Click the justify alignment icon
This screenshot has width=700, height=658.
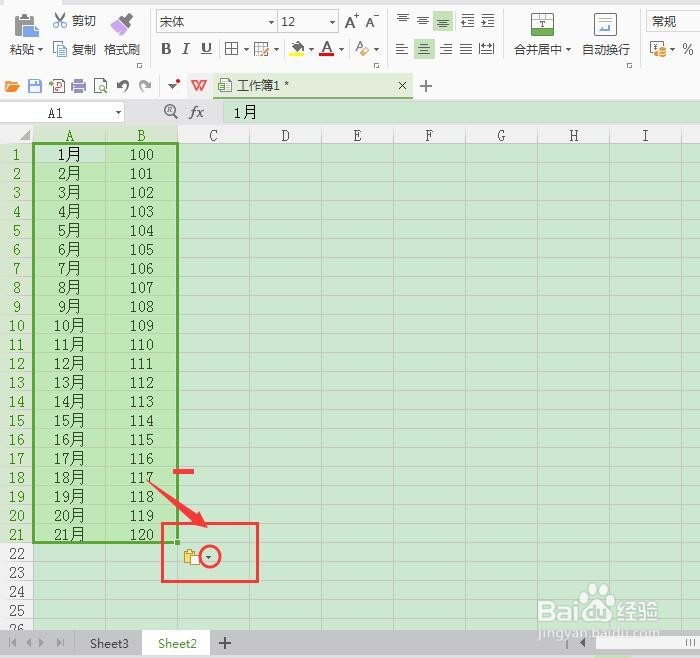click(466, 49)
